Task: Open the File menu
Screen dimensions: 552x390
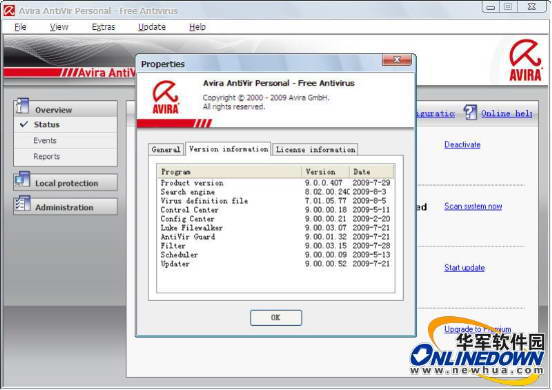Action: [20, 27]
